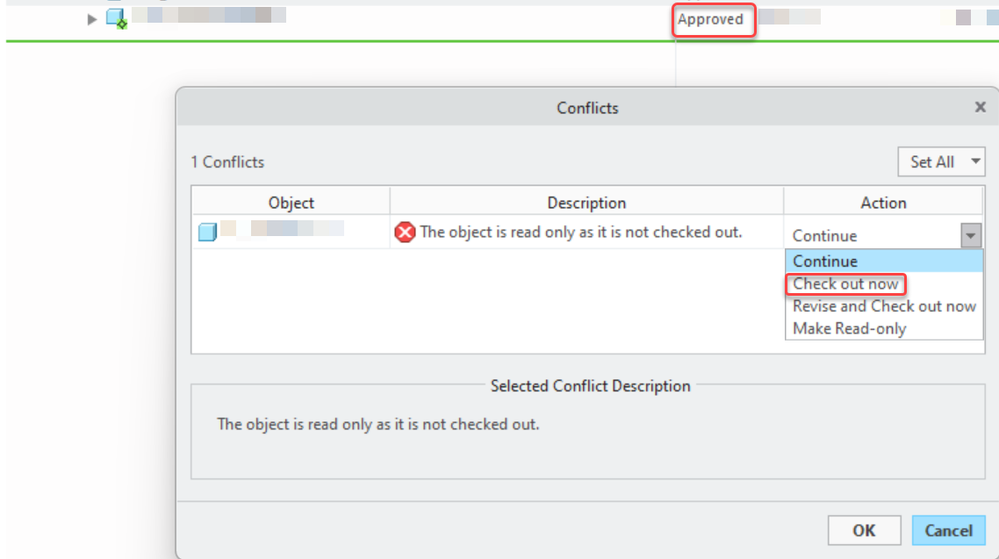Click the part icon in the conflict row
999x559 pixels.
(207, 232)
